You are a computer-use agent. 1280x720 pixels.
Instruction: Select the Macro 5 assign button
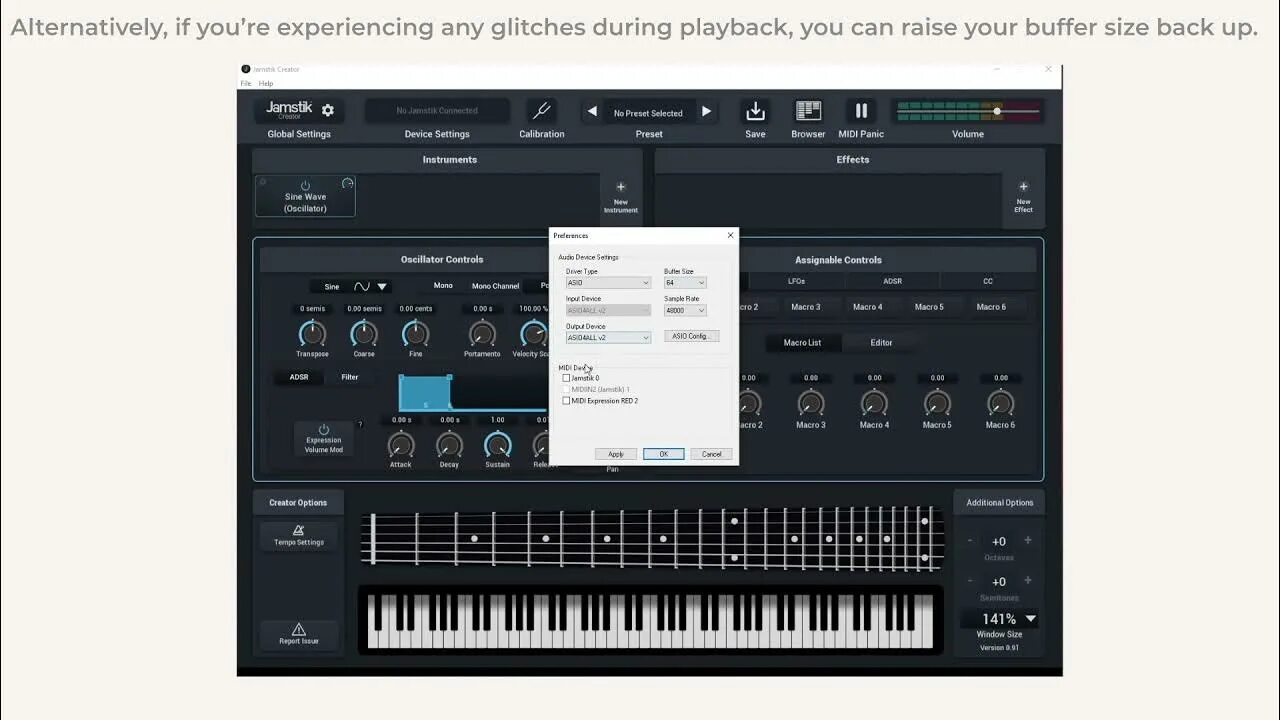929,307
